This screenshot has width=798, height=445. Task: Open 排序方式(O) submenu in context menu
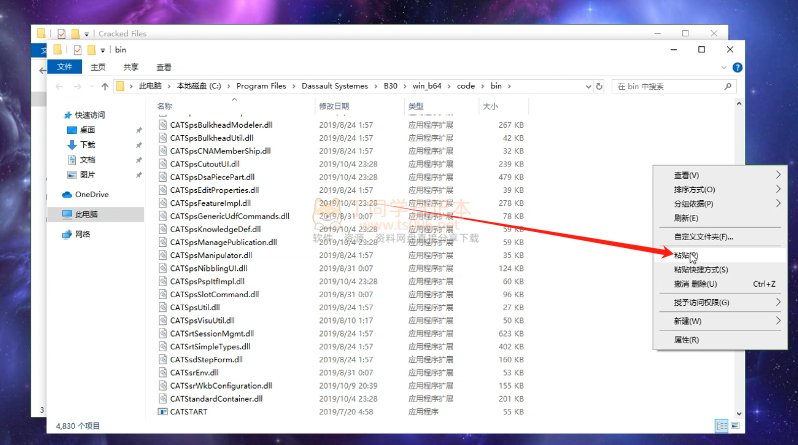click(720, 189)
